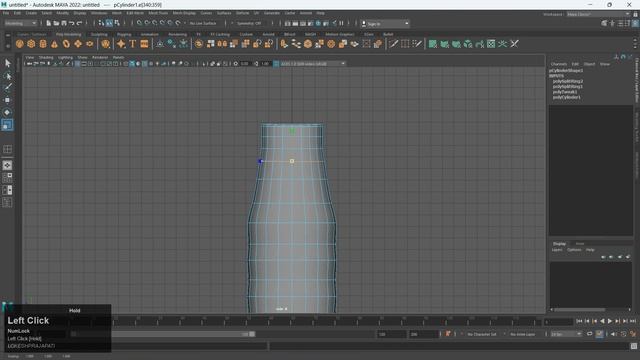Open the viewport color management dropdown
The height and width of the screenshot is (360, 640).
(x=313, y=64)
